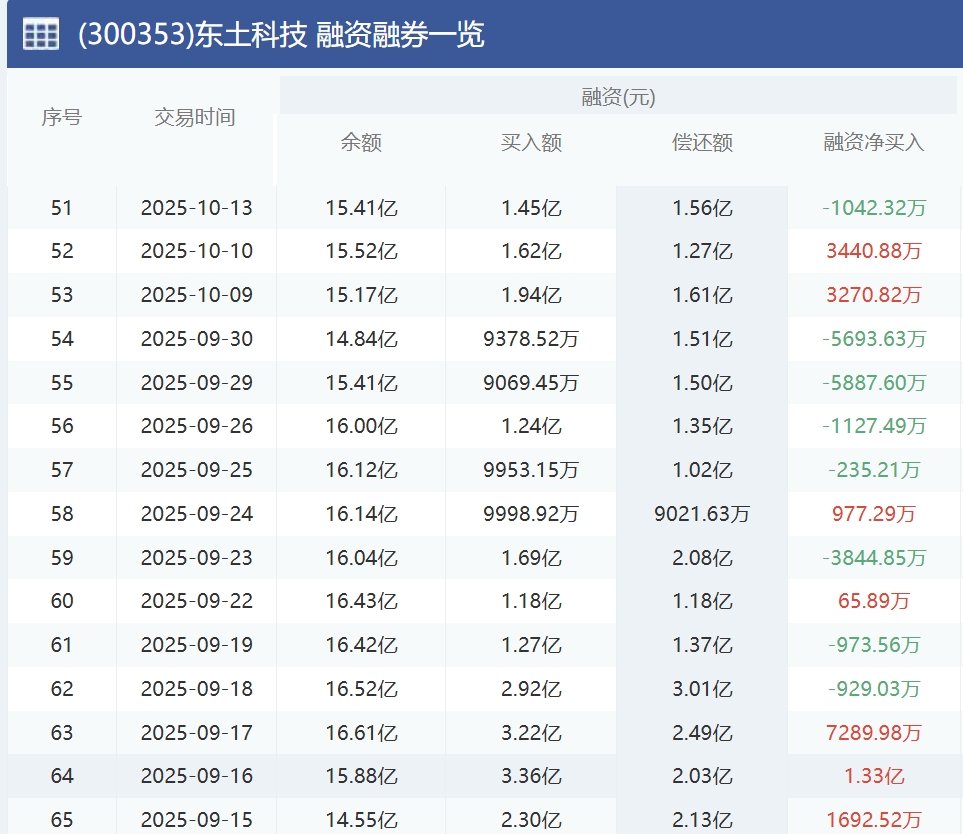Select date cell 2025-09-17
Image resolution: width=963 pixels, height=834 pixels.
(197, 733)
